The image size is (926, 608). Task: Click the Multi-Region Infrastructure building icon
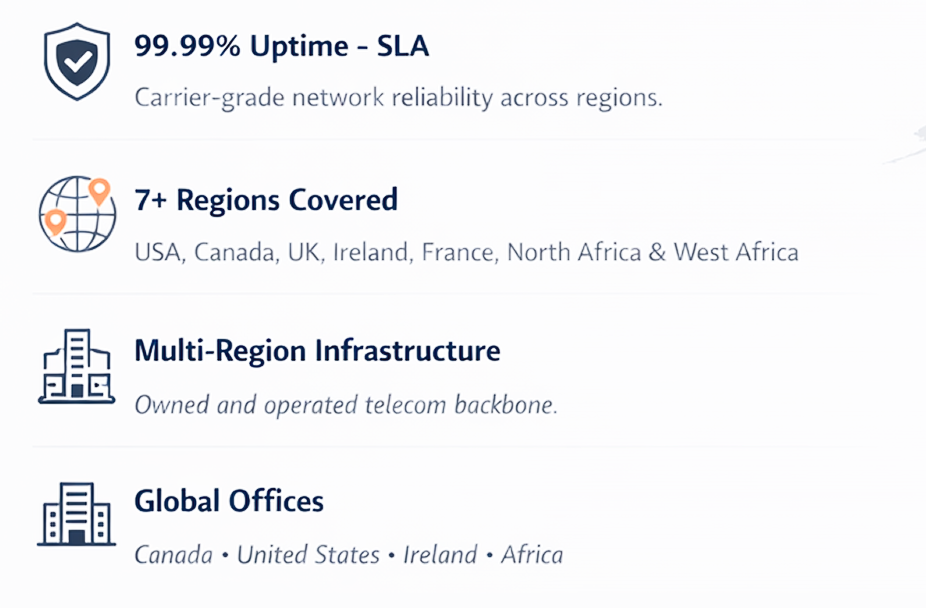pyautogui.click(x=76, y=367)
